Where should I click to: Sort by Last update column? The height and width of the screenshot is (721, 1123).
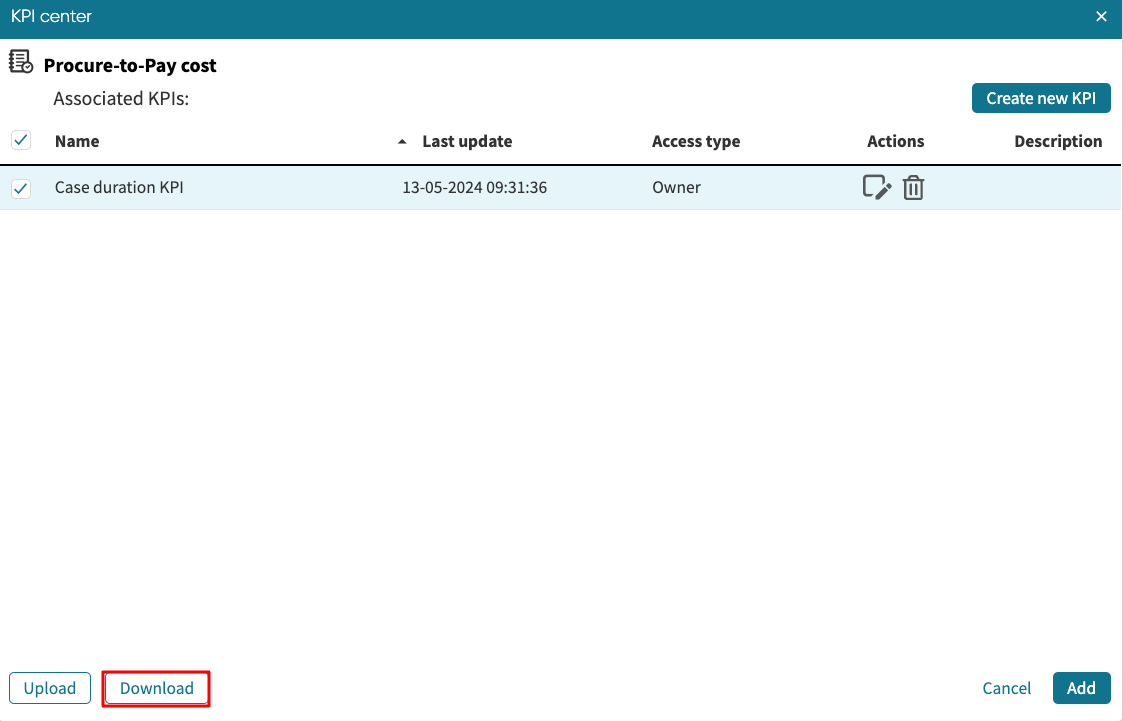467,141
